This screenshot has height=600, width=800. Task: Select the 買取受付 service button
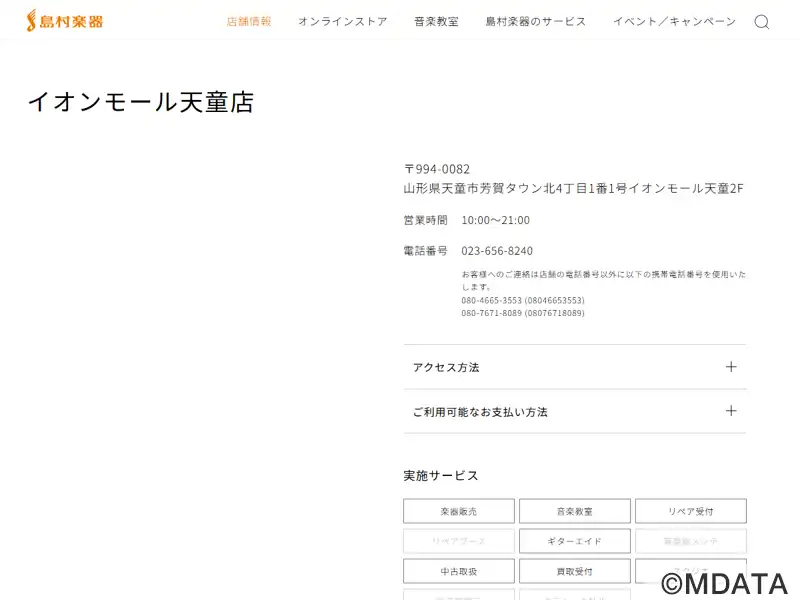[x=574, y=571]
